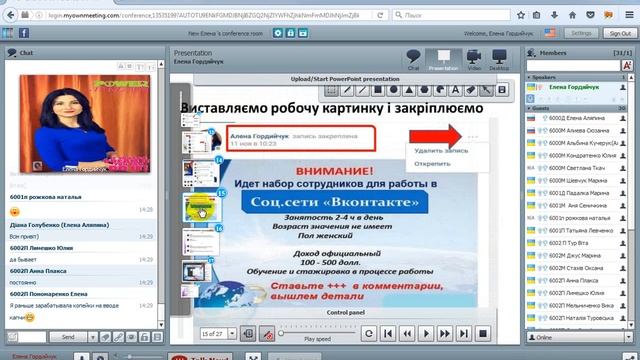This screenshot has height=360, width=640.
Task: Go to browser home icon
Action: (572, 15)
